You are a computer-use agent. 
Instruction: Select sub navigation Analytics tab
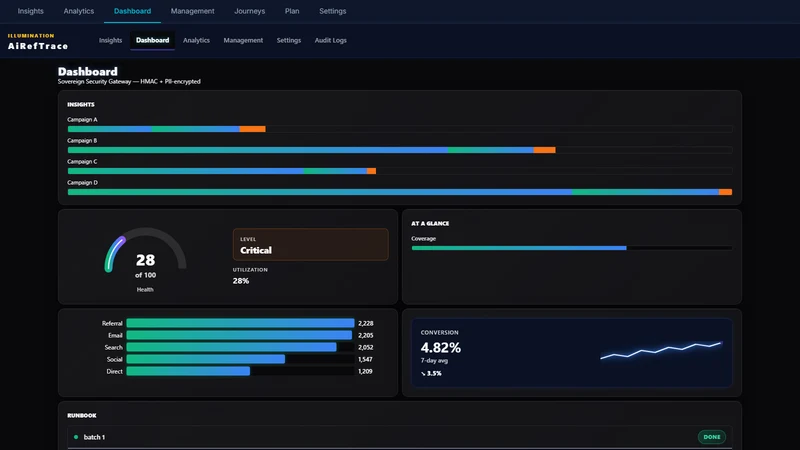click(x=196, y=40)
